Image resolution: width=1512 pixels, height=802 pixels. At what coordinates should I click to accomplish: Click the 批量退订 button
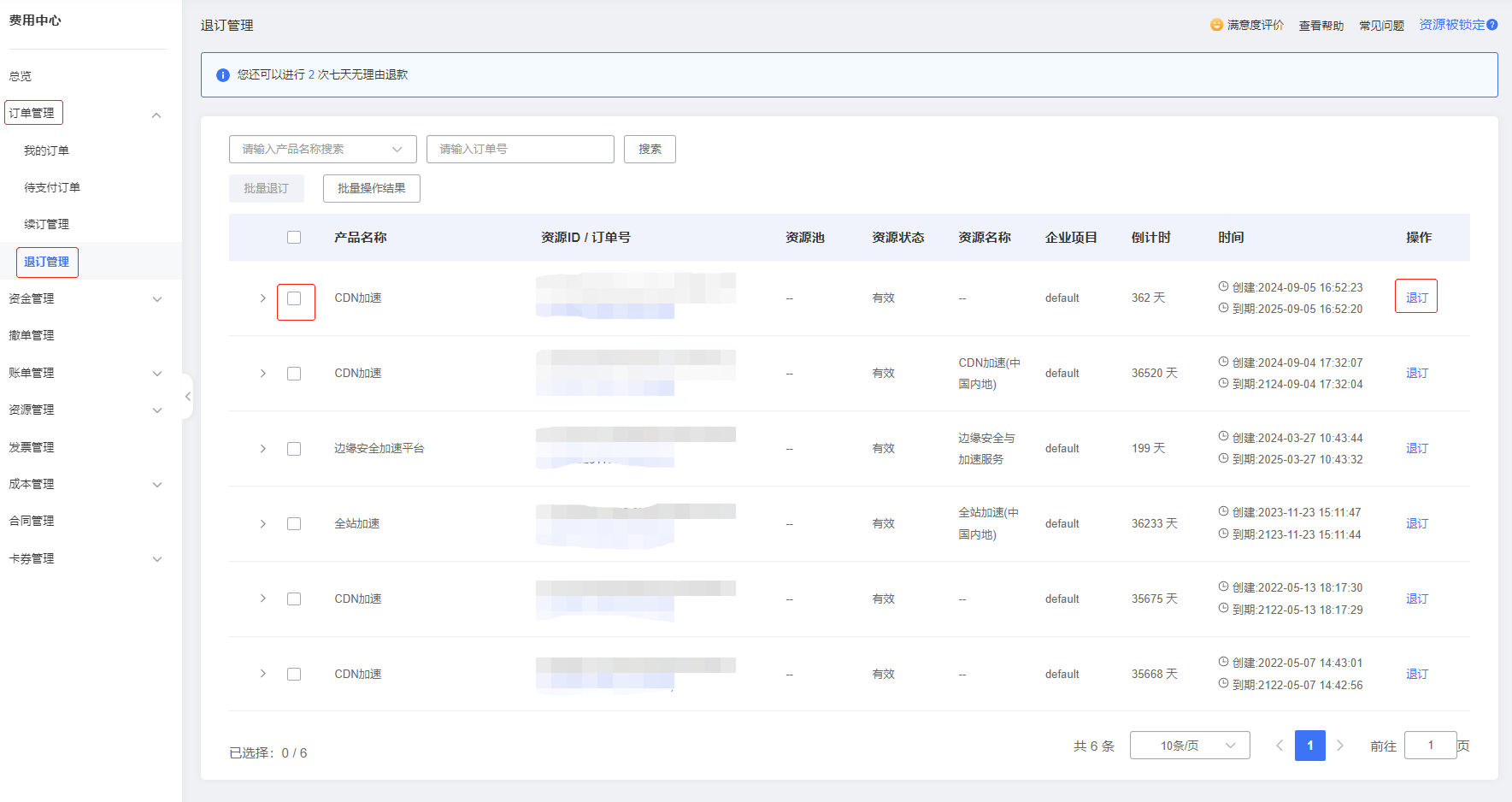click(267, 188)
